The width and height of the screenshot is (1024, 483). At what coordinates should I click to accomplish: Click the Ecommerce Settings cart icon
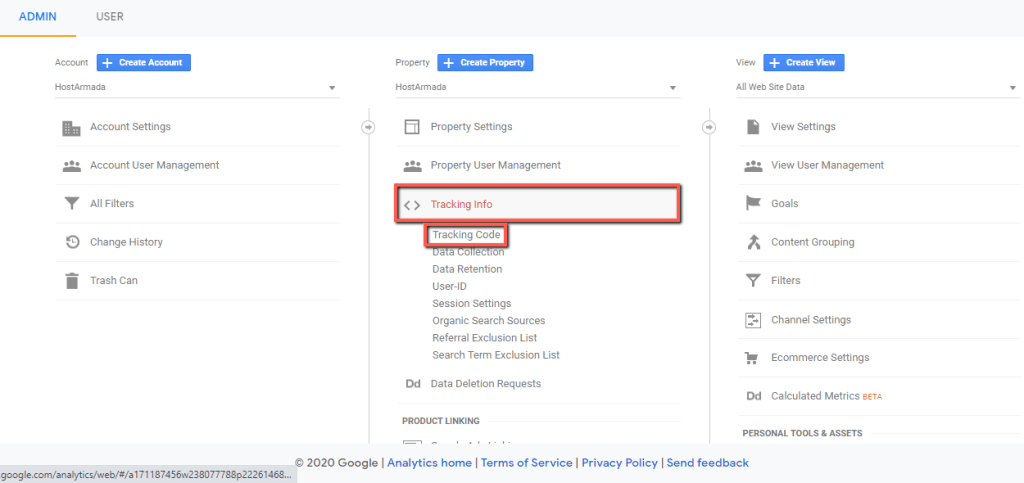(x=752, y=358)
